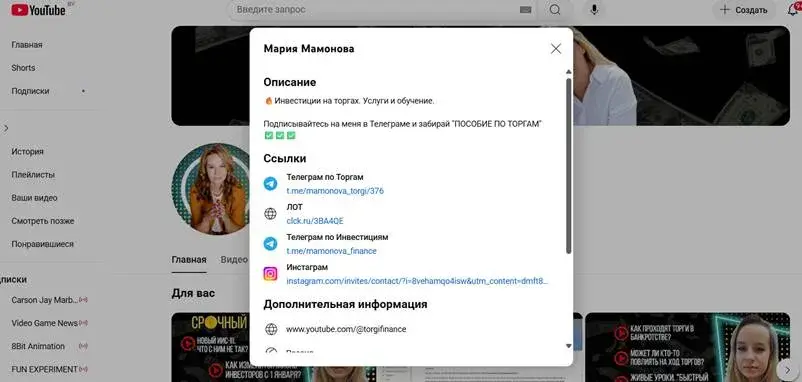This screenshot has width=802, height=382.
Task: Open the on-screen keyboard icon in search
Action: pyautogui.click(x=525, y=10)
